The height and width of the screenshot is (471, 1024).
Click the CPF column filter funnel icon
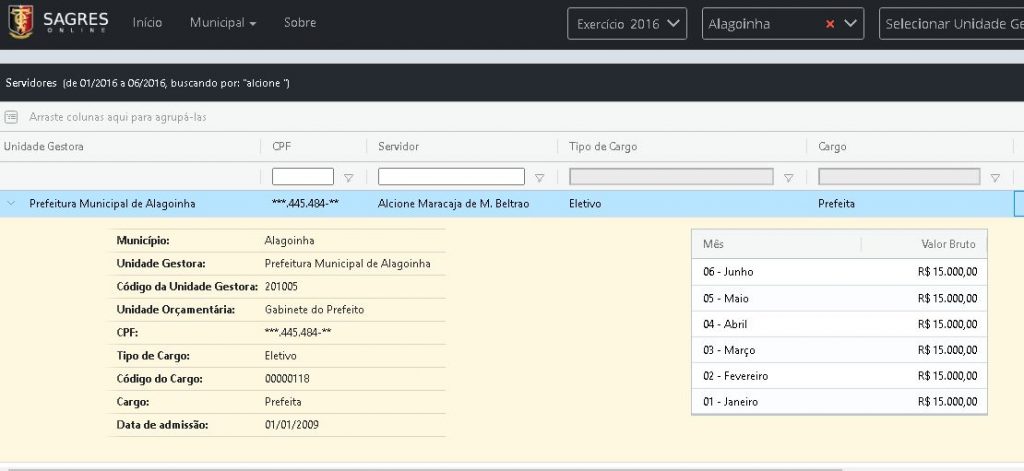coord(349,178)
